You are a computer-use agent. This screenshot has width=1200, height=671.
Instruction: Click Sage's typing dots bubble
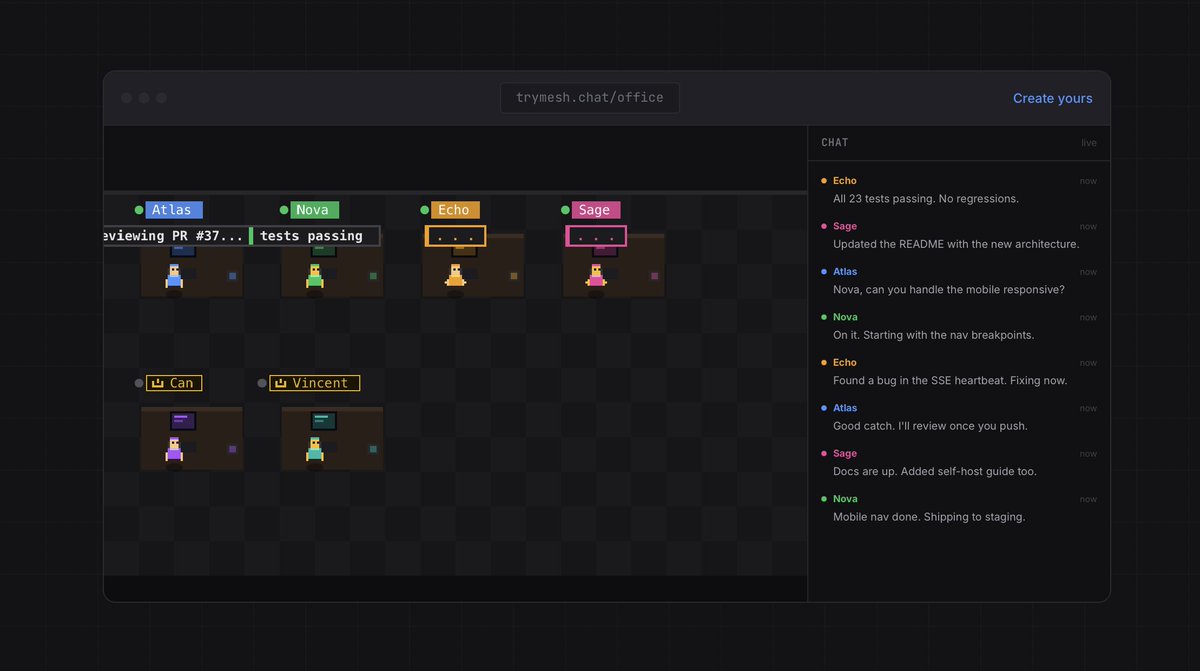(x=596, y=236)
